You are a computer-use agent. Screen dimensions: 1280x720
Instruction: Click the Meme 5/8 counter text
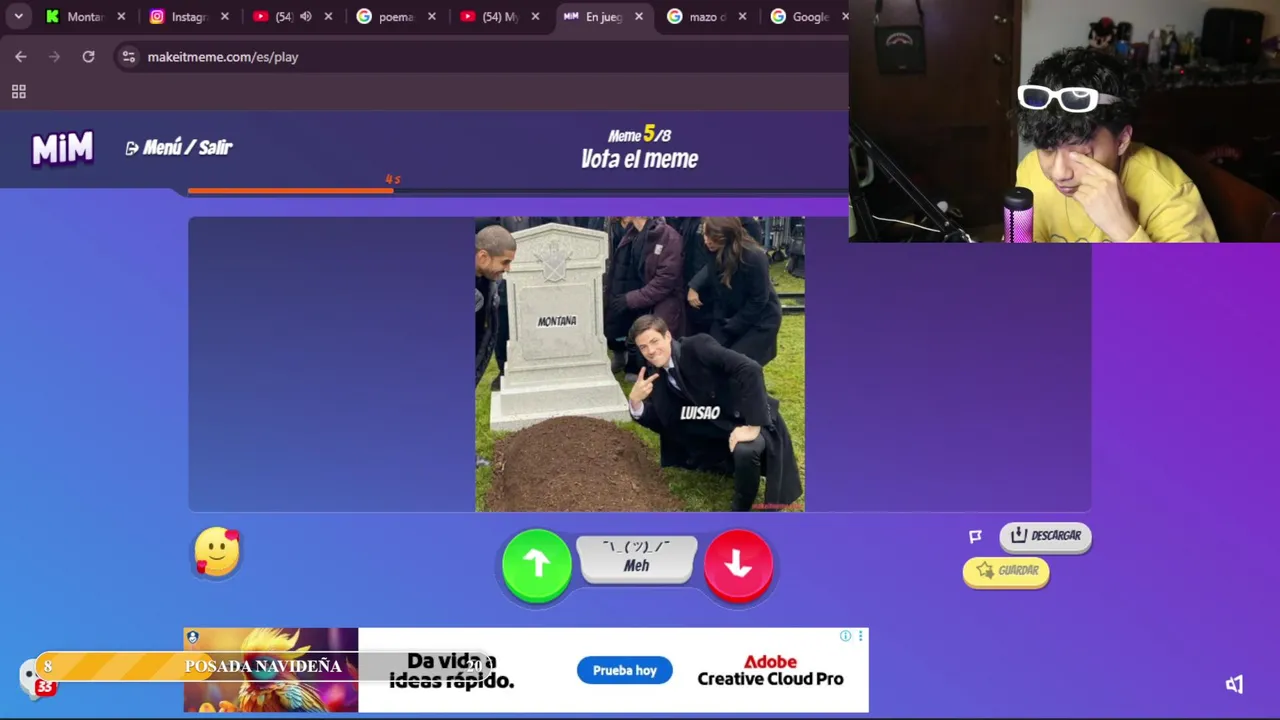point(639,134)
